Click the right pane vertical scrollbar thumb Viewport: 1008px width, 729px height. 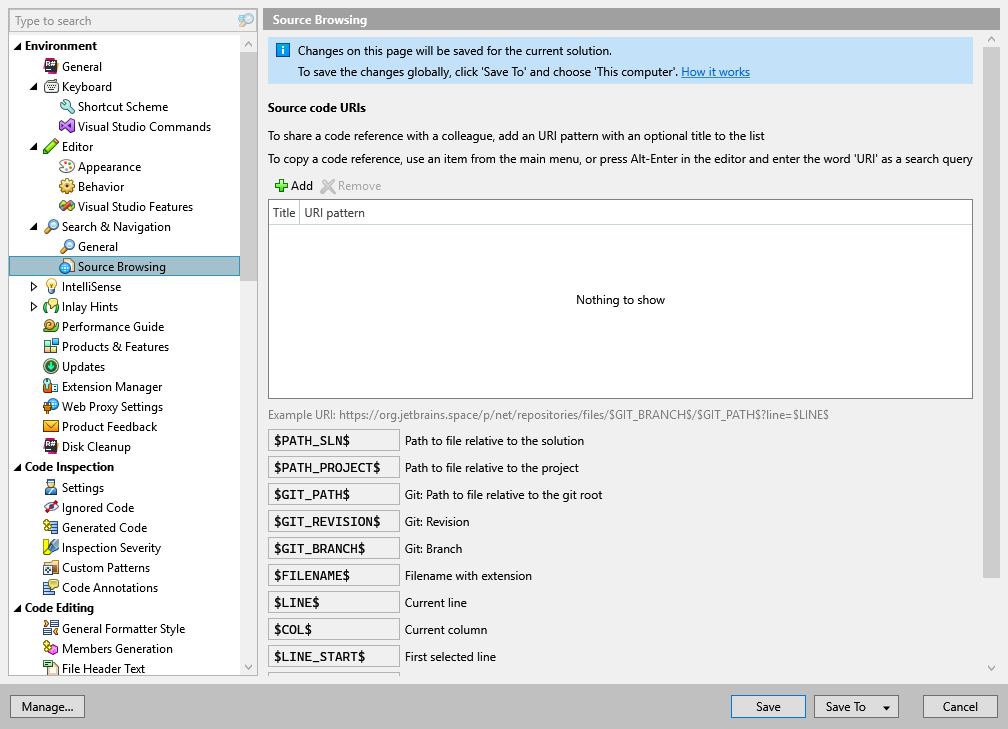click(991, 312)
